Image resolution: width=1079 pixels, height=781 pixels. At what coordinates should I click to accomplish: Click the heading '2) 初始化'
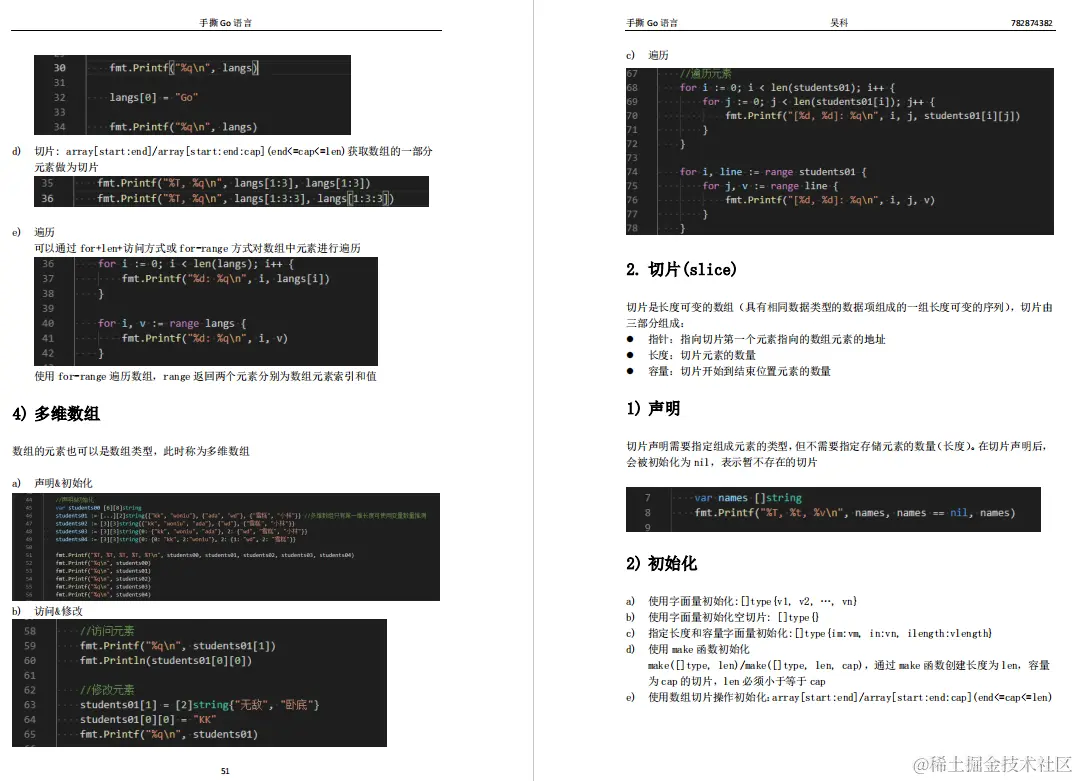(661, 563)
